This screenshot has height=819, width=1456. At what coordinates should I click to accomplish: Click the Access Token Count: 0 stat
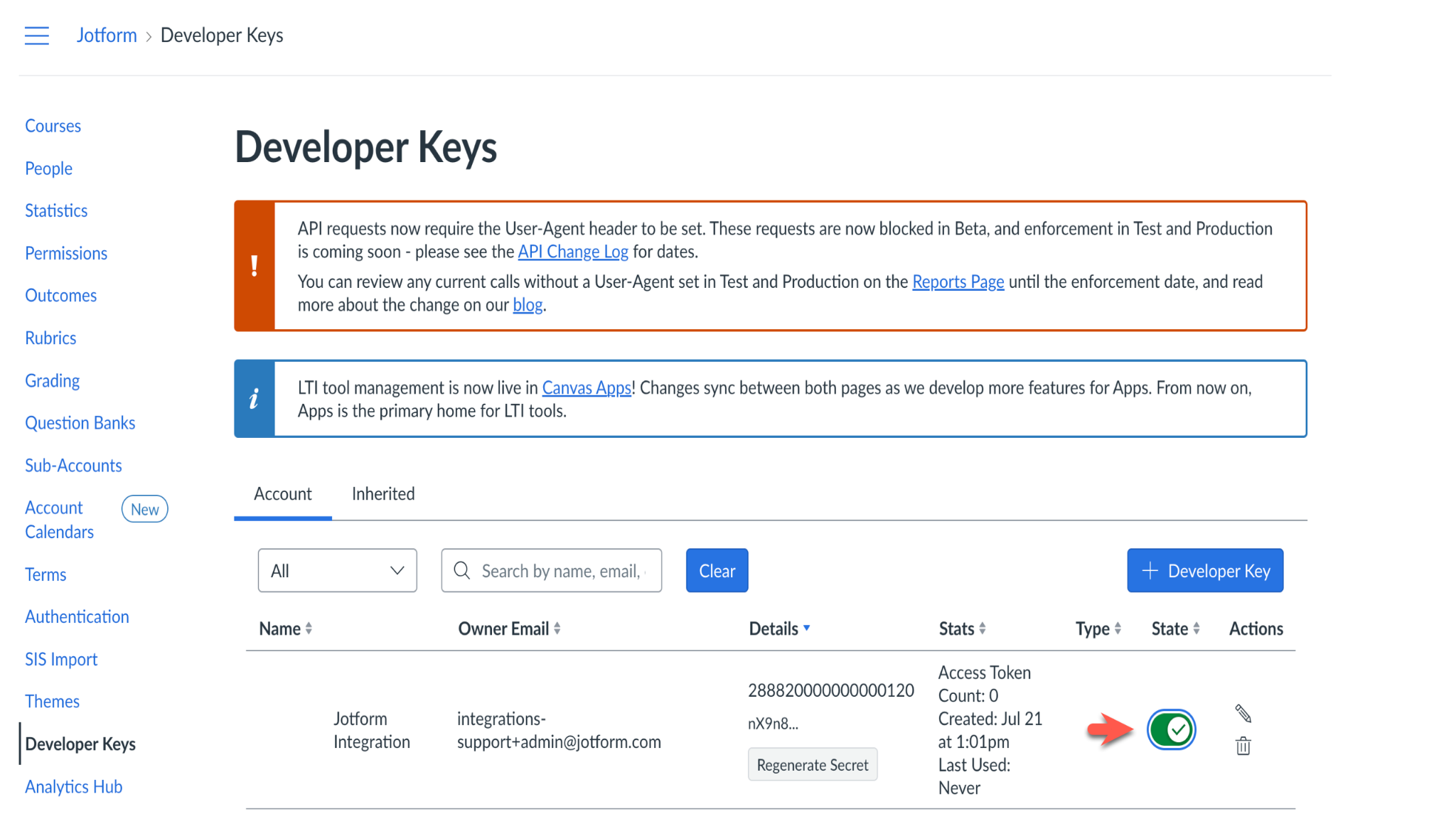click(x=985, y=684)
